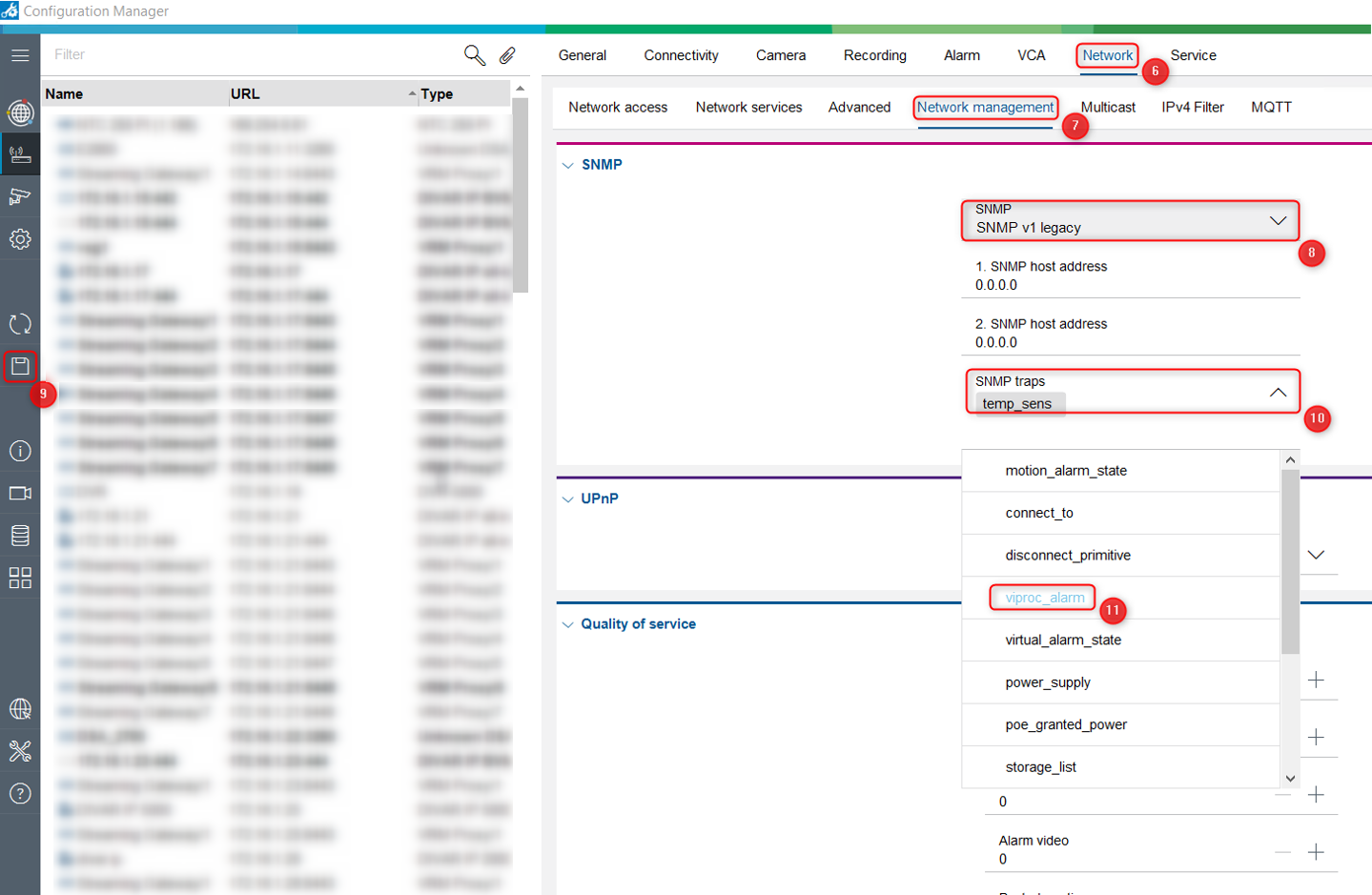
Task: Select viproc_alarm from the traps list
Action: coord(1044,598)
